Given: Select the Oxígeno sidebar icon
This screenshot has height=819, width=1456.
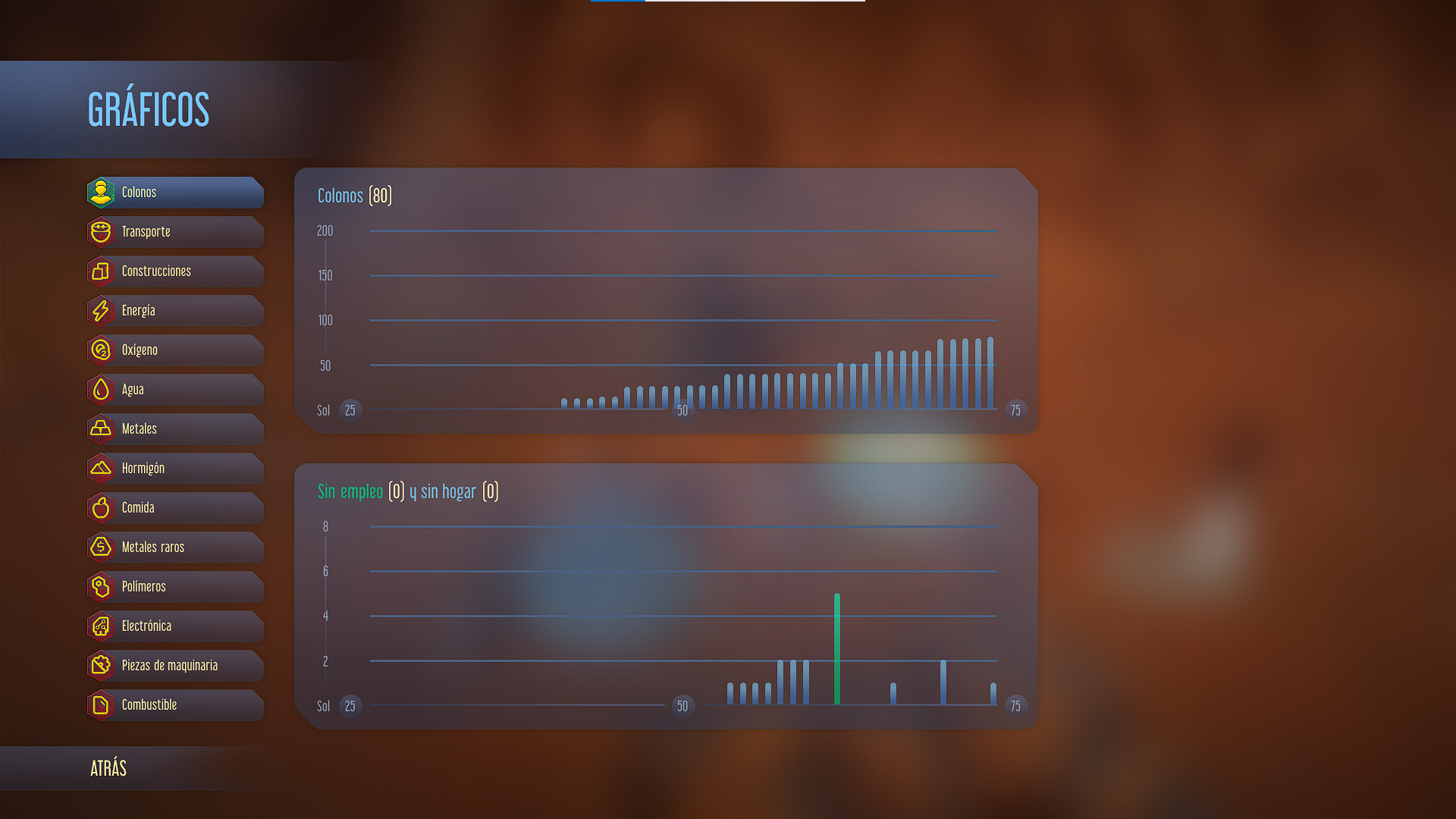Looking at the screenshot, I should pos(101,349).
